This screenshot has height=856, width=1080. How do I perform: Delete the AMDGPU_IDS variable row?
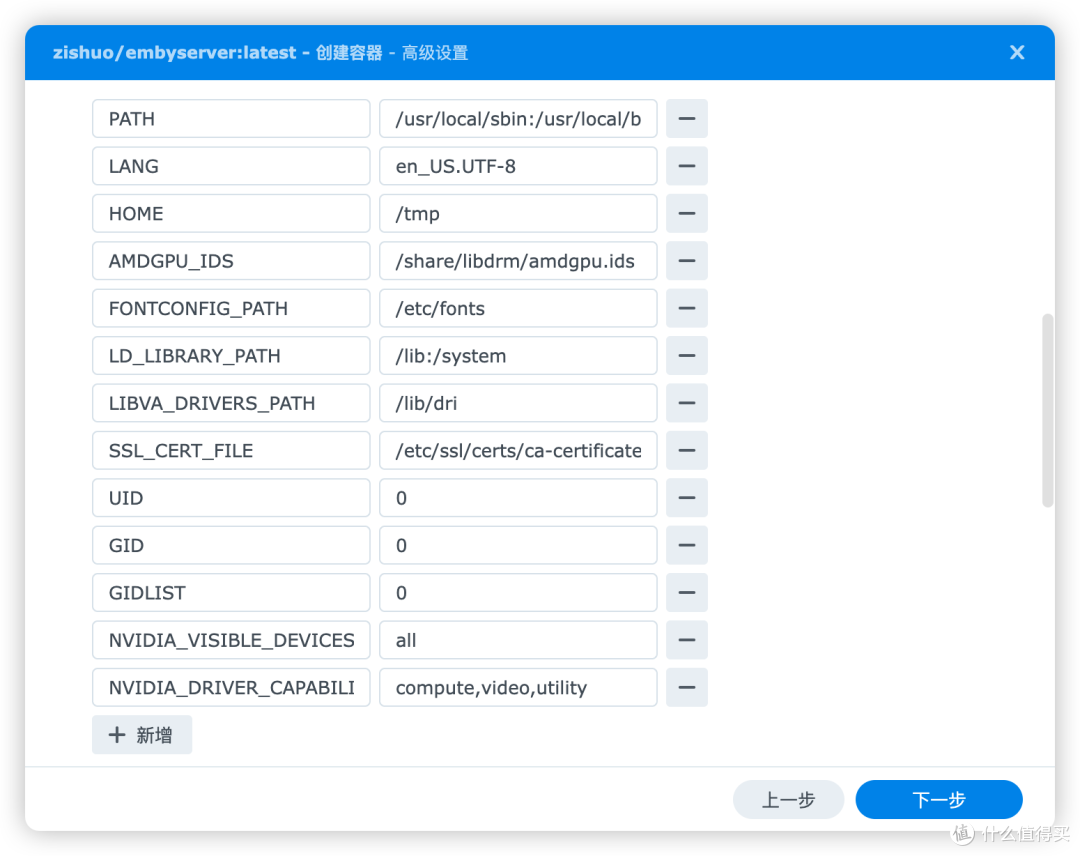click(x=687, y=261)
